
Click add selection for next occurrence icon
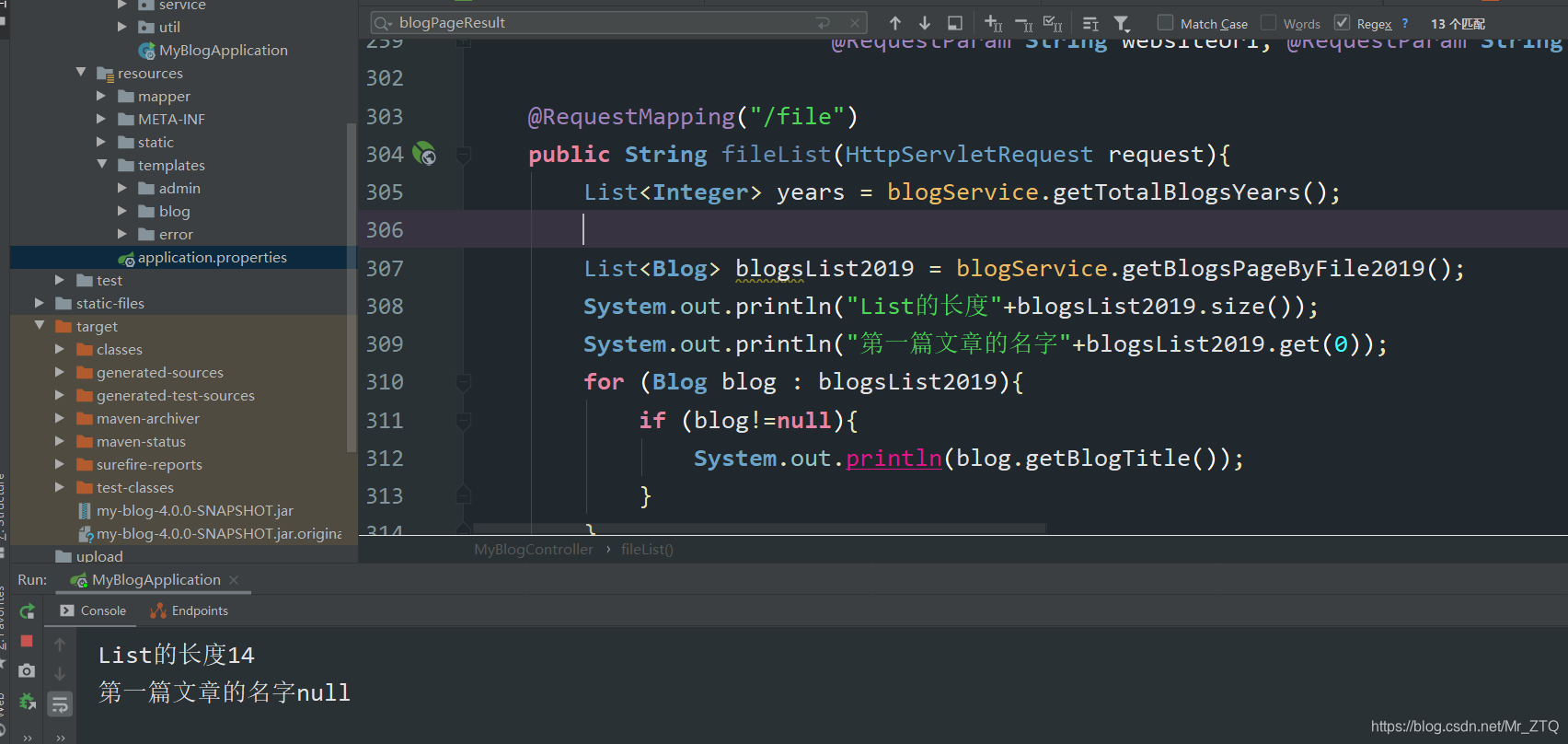coord(994,23)
